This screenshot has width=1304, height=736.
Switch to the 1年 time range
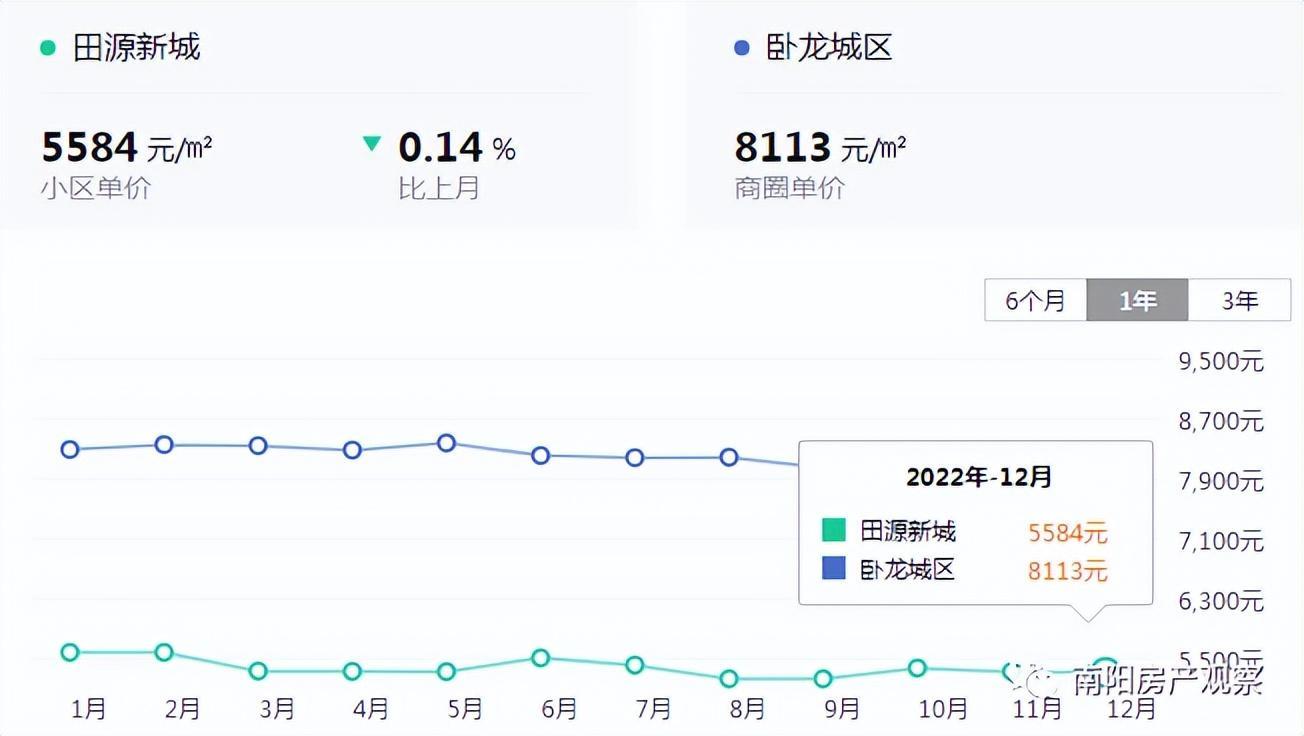(x=1138, y=300)
